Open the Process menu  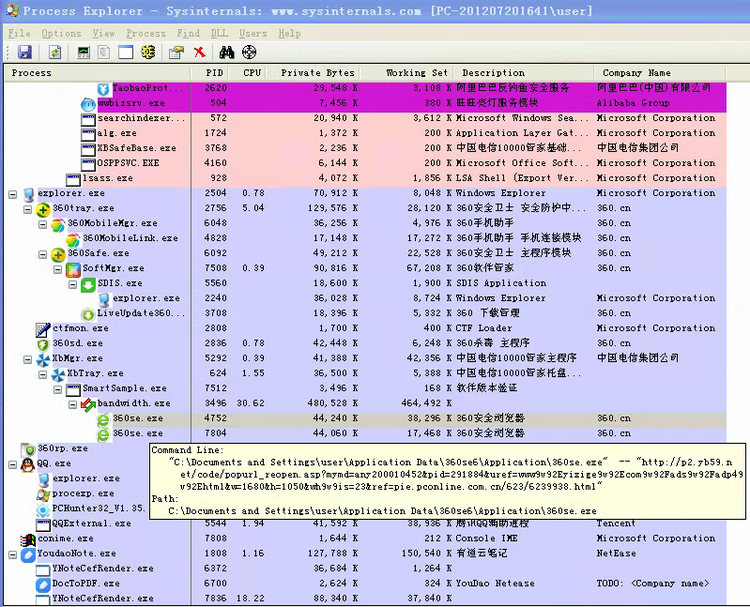pos(146,33)
